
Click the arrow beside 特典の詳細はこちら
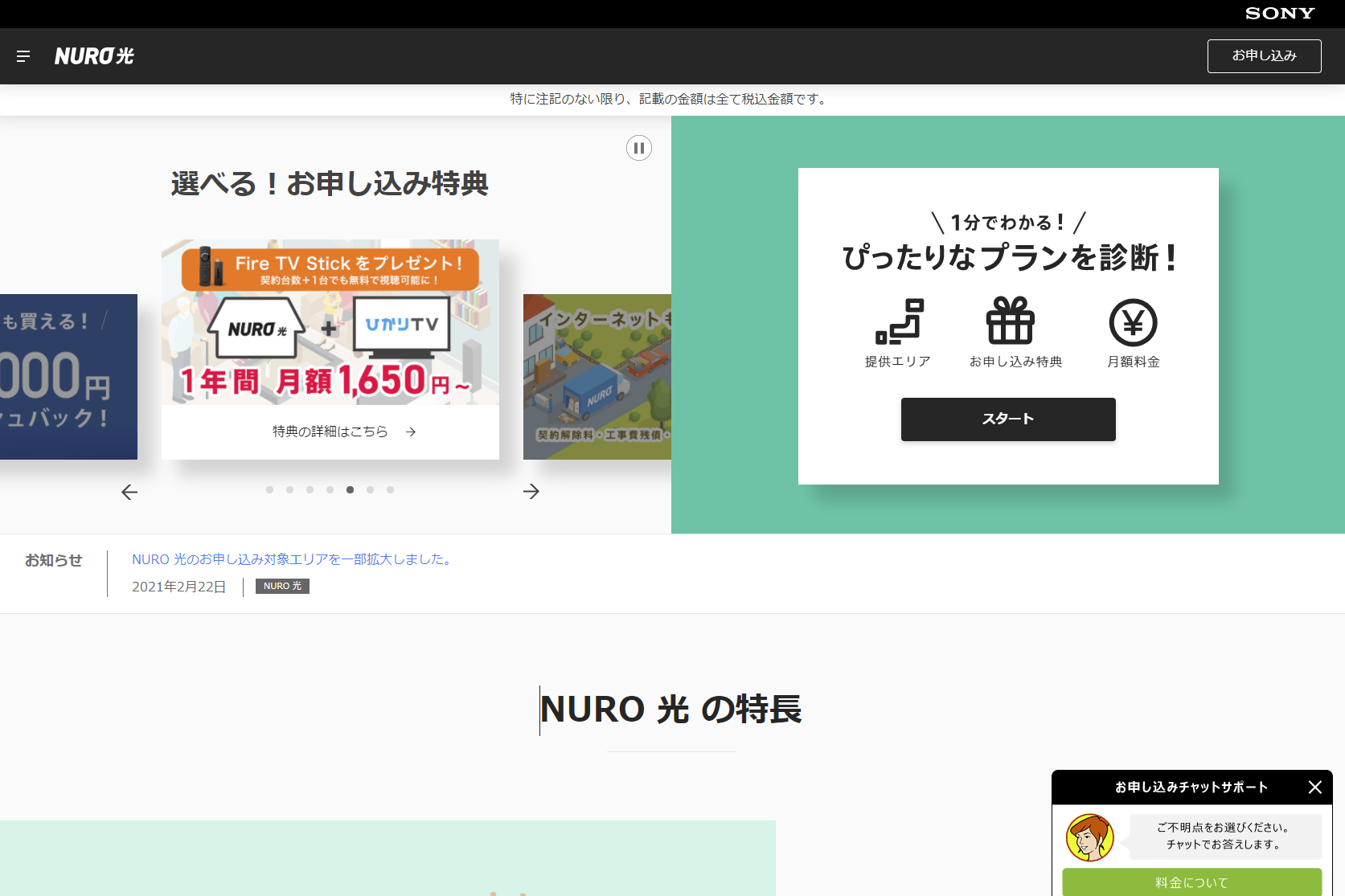411,432
